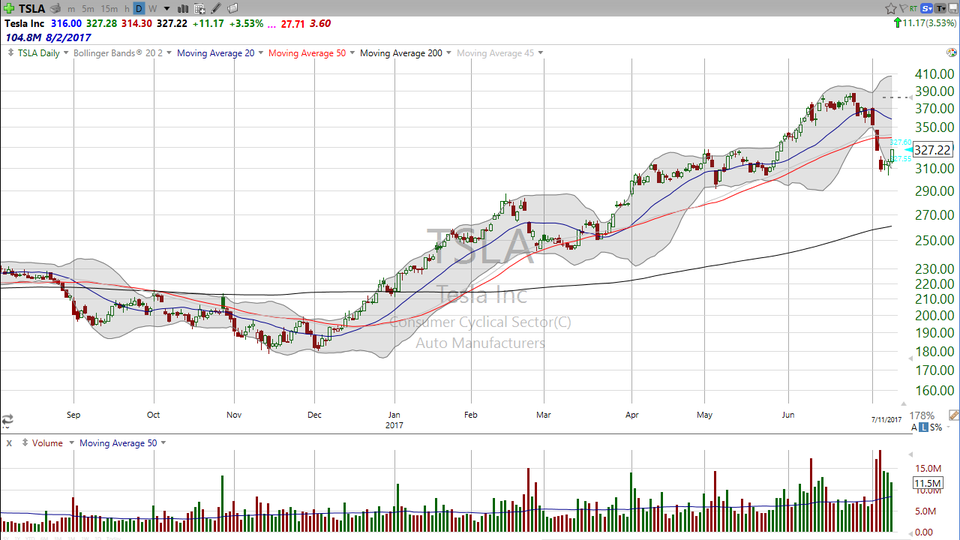The image size is (960, 540).
Task: Select the Daily 'D' timeframe
Action: (x=139, y=9)
